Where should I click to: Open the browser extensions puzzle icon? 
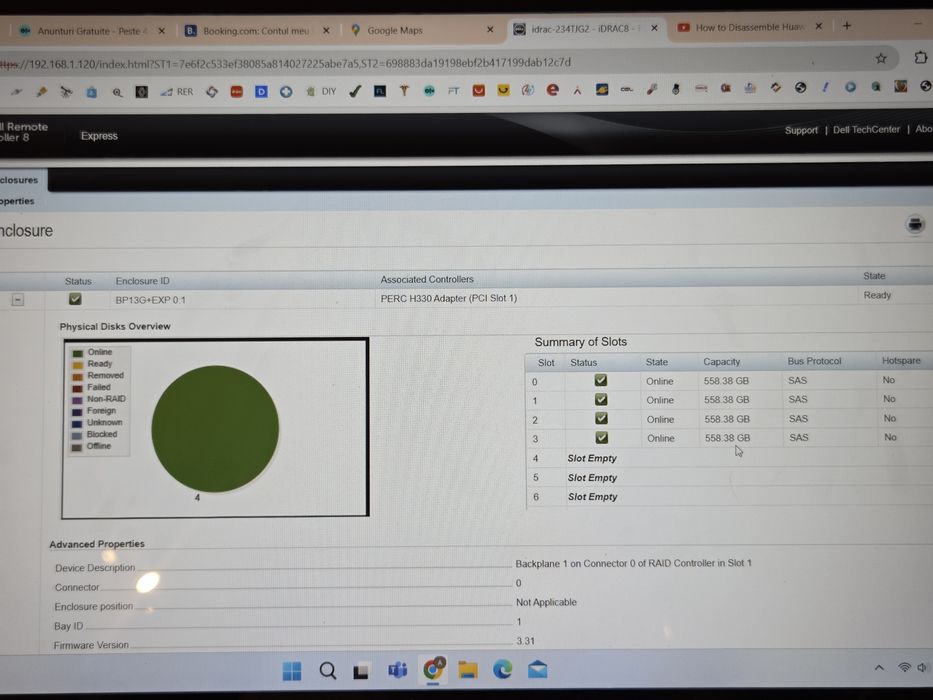(x=920, y=57)
